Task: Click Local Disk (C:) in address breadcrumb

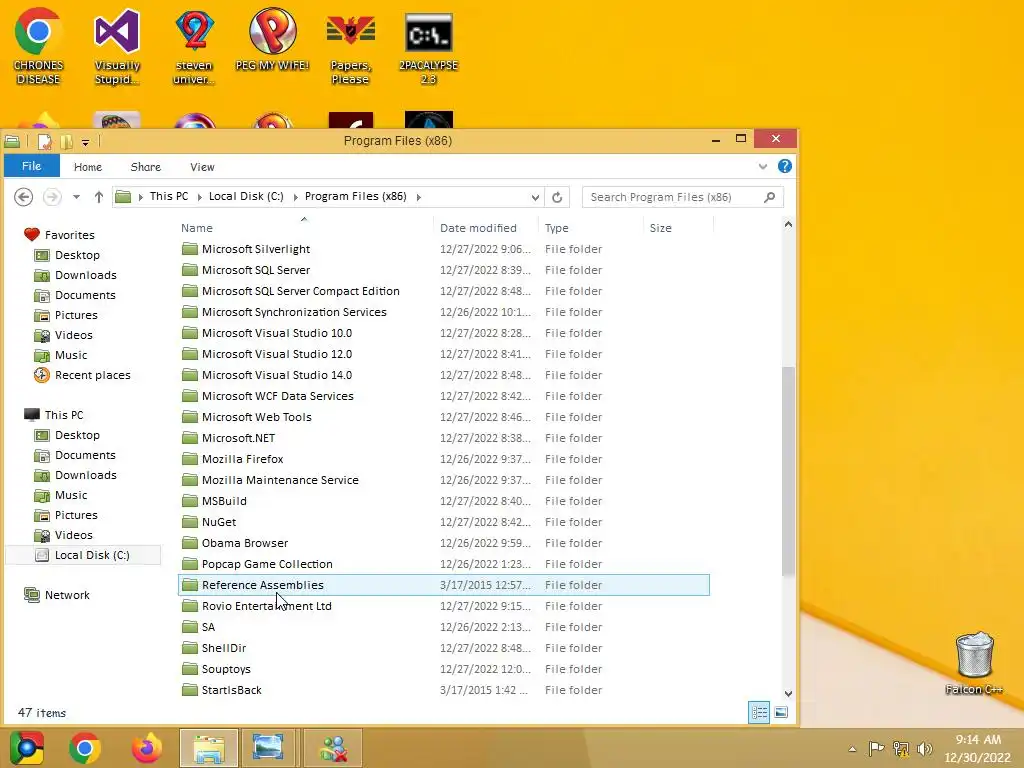Action: click(x=246, y=197)
